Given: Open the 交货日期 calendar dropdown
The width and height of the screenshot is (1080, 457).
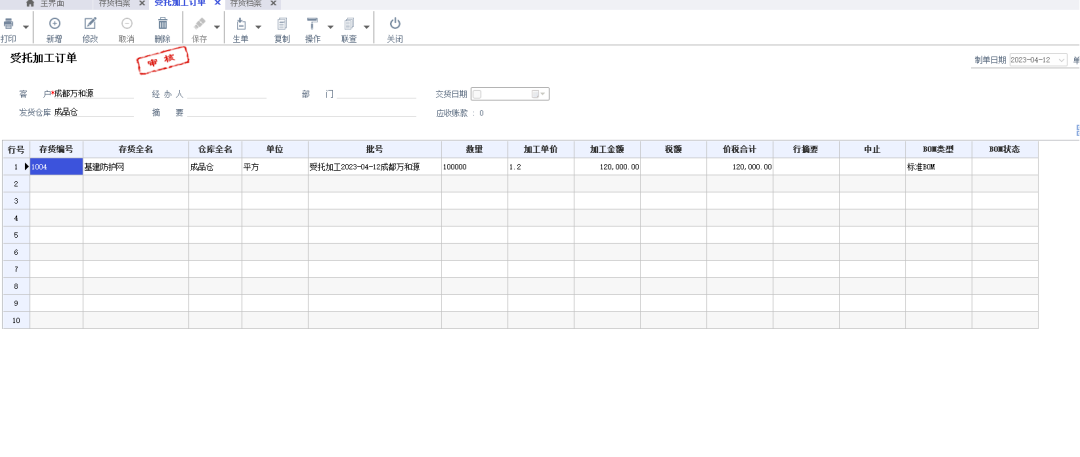Looking at the screenshot, I should (539, 94).
